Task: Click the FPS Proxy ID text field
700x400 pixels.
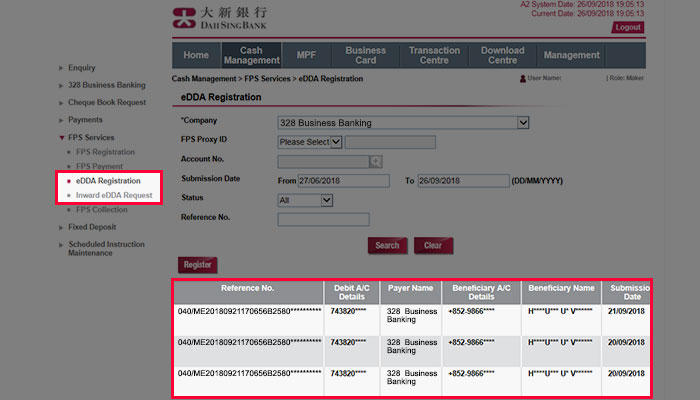Action: pyautogui.click(x=390, y=142)
